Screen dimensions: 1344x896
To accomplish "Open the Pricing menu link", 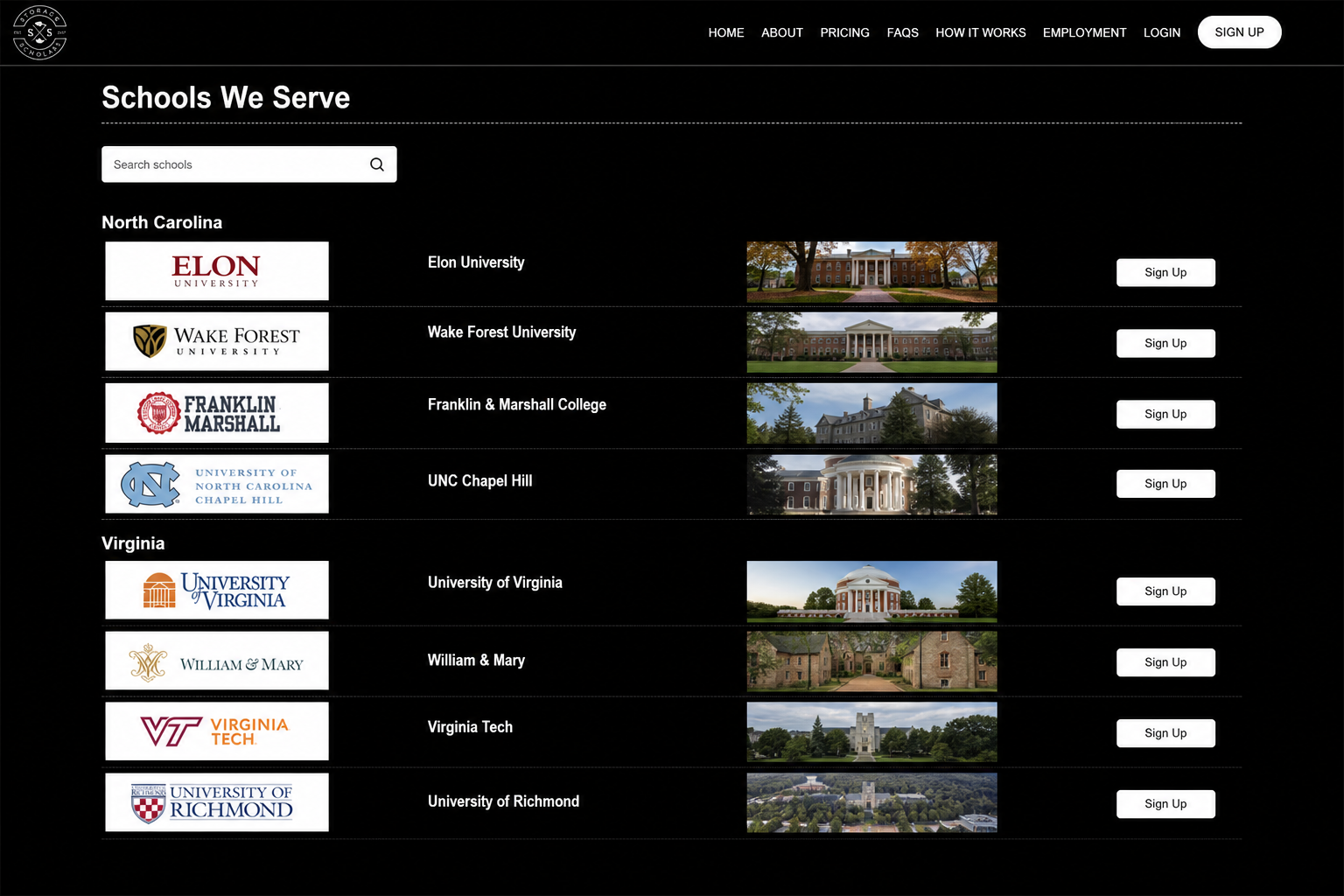I will (x=845, y=32).
